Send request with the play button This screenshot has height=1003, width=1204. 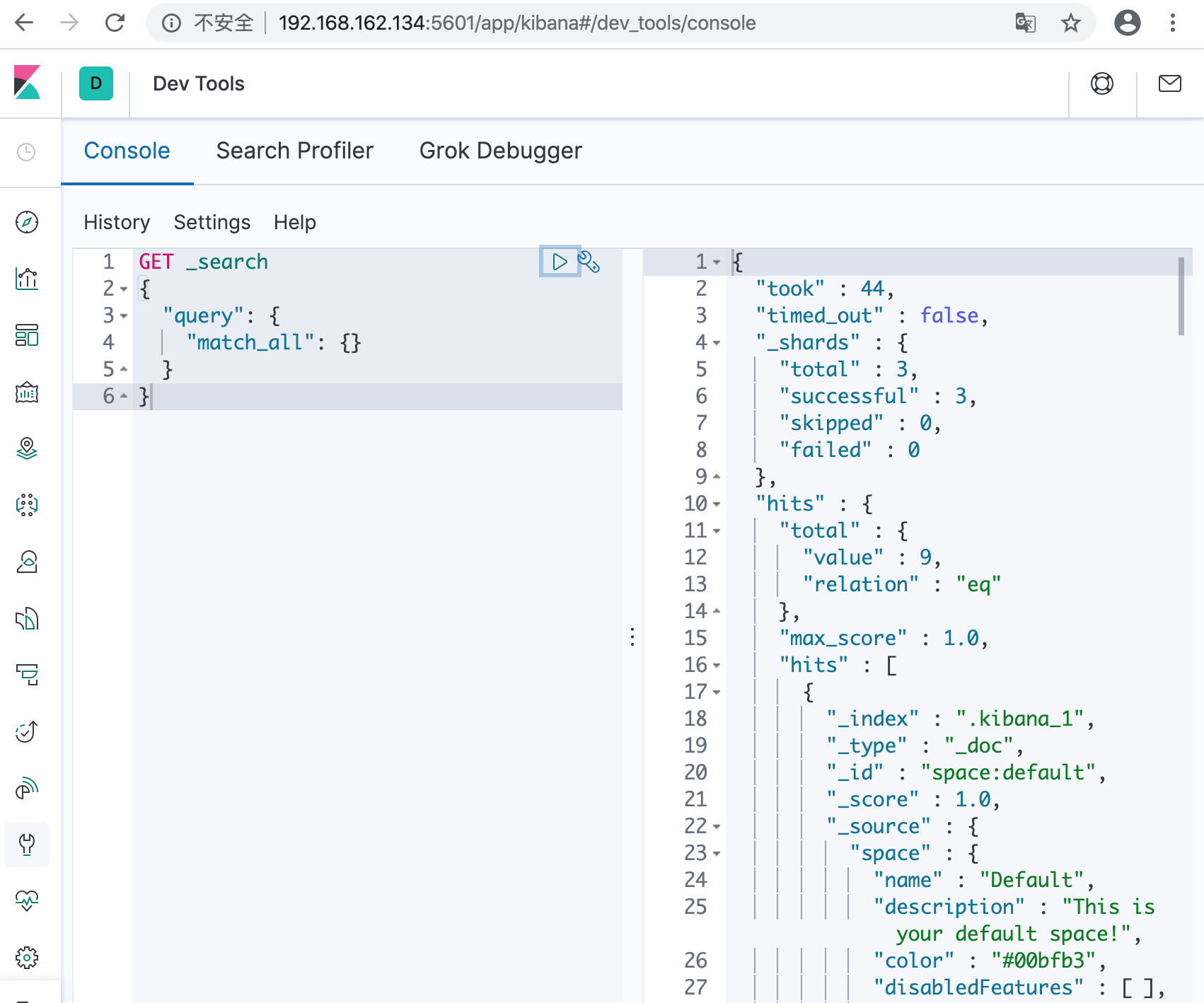560,262
